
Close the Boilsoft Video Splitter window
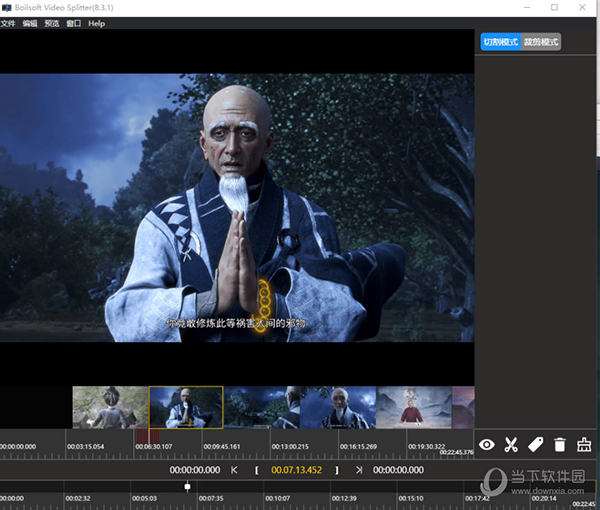pyautogui.click(x=582, y=7)
